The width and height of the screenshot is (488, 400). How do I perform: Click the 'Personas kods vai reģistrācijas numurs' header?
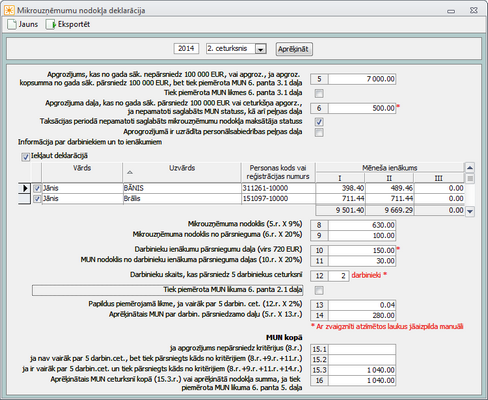pyautogui.click(x=278, y=172)
